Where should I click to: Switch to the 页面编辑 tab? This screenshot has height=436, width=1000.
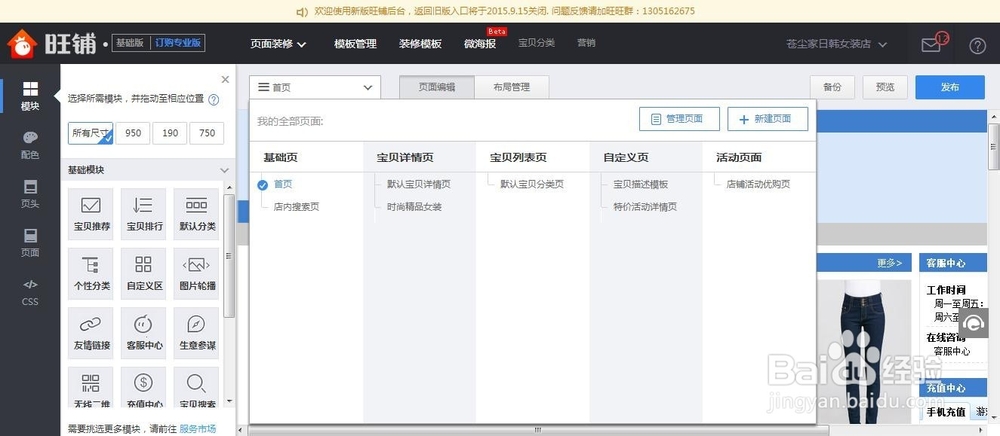[437, 87]
